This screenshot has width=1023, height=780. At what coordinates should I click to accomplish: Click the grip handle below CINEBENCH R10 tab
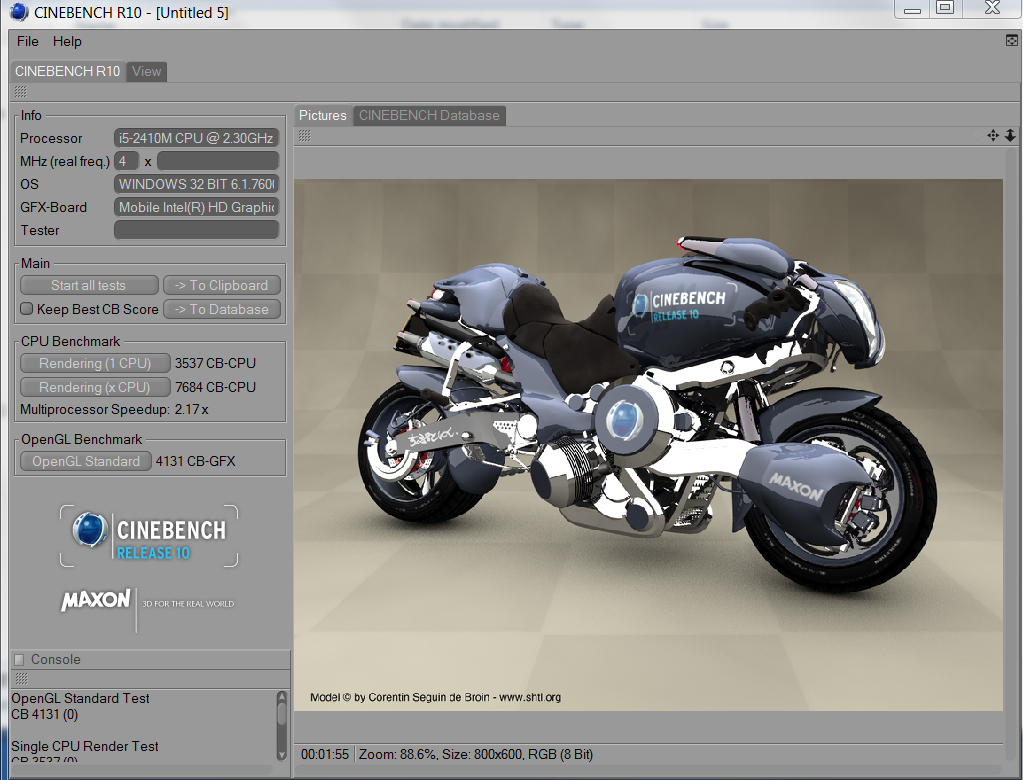click(20, 91)
